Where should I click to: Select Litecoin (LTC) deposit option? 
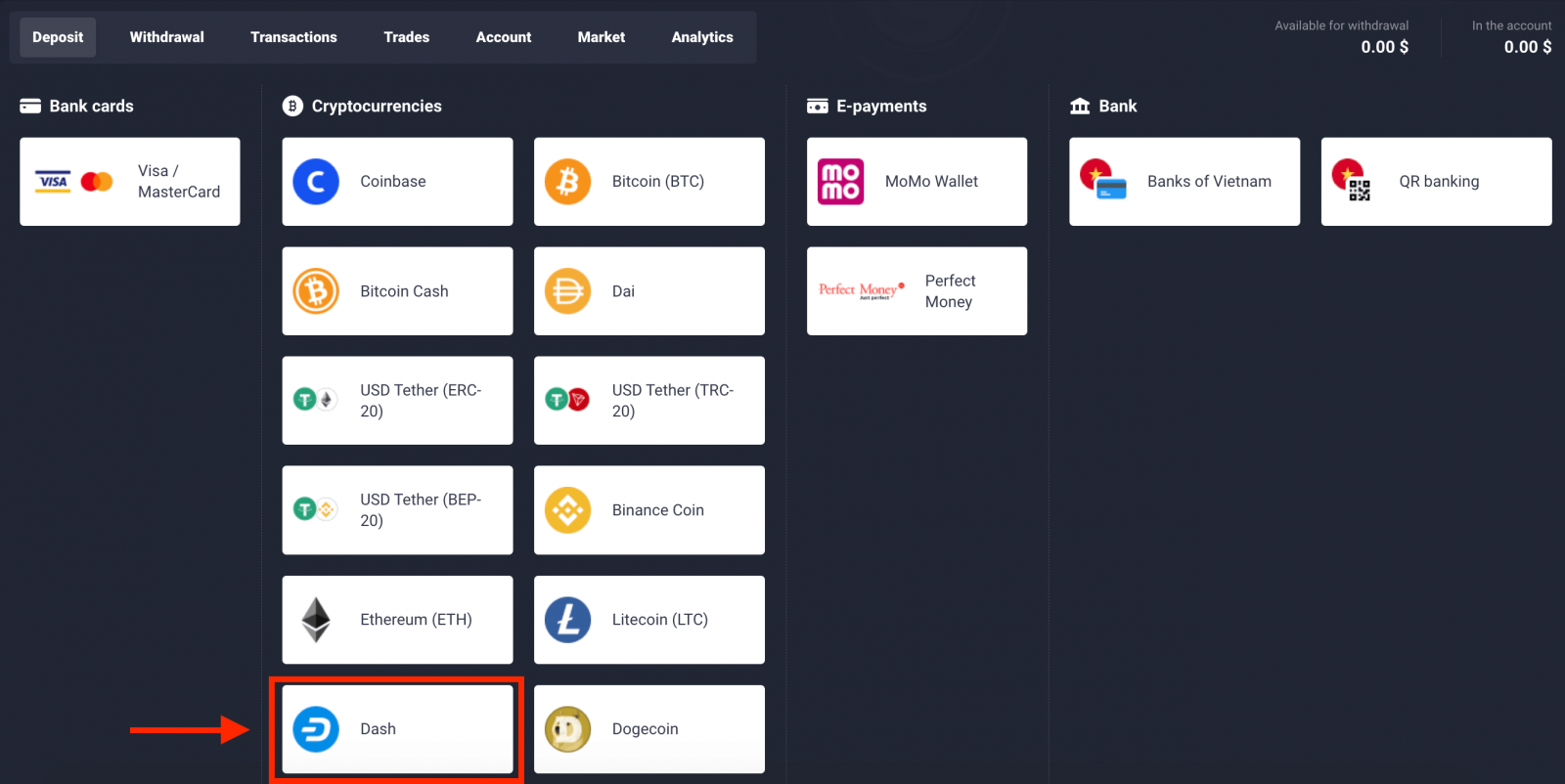(x=649, y=620)
